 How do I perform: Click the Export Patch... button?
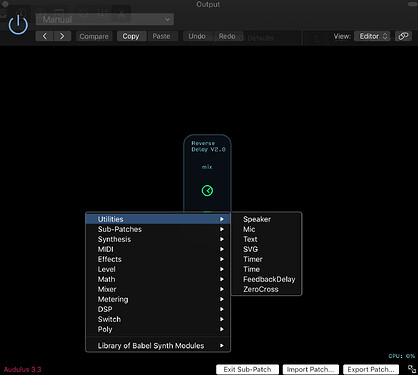(x=371, y=369)
